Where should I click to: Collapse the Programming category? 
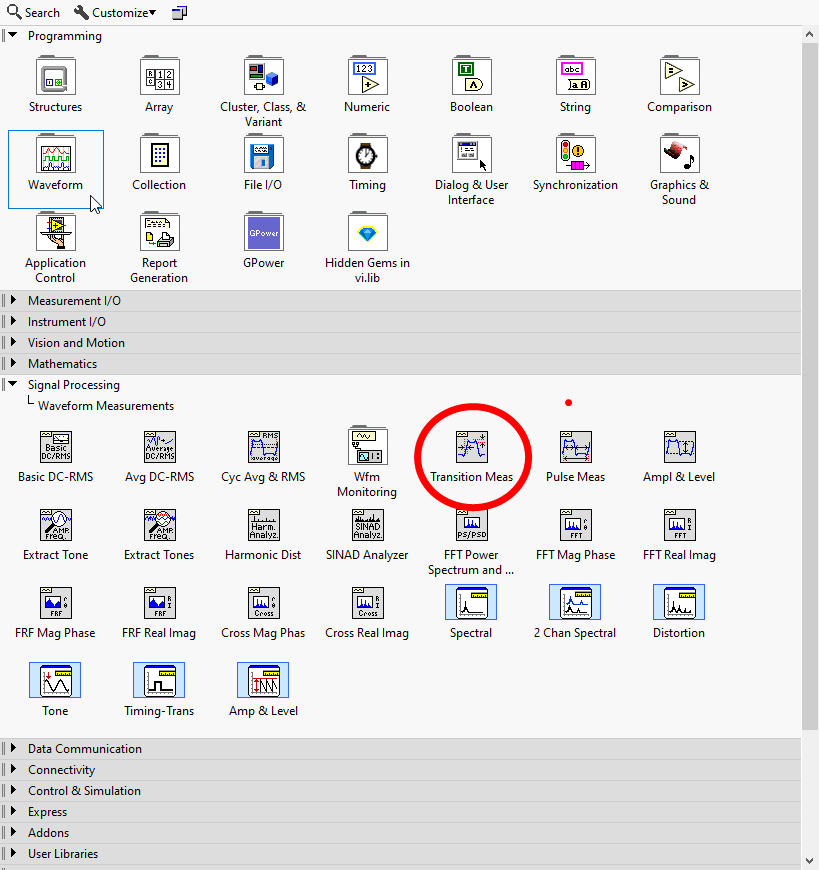(x=13, y=36)
